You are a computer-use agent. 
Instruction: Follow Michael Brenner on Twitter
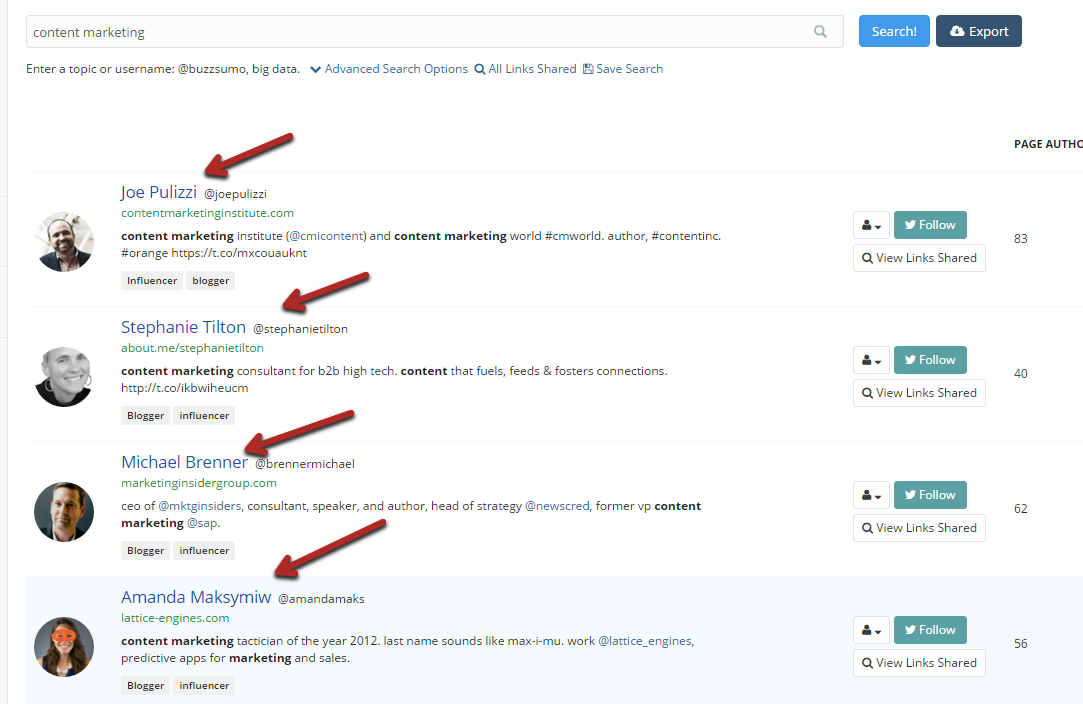tap(930, 495)
